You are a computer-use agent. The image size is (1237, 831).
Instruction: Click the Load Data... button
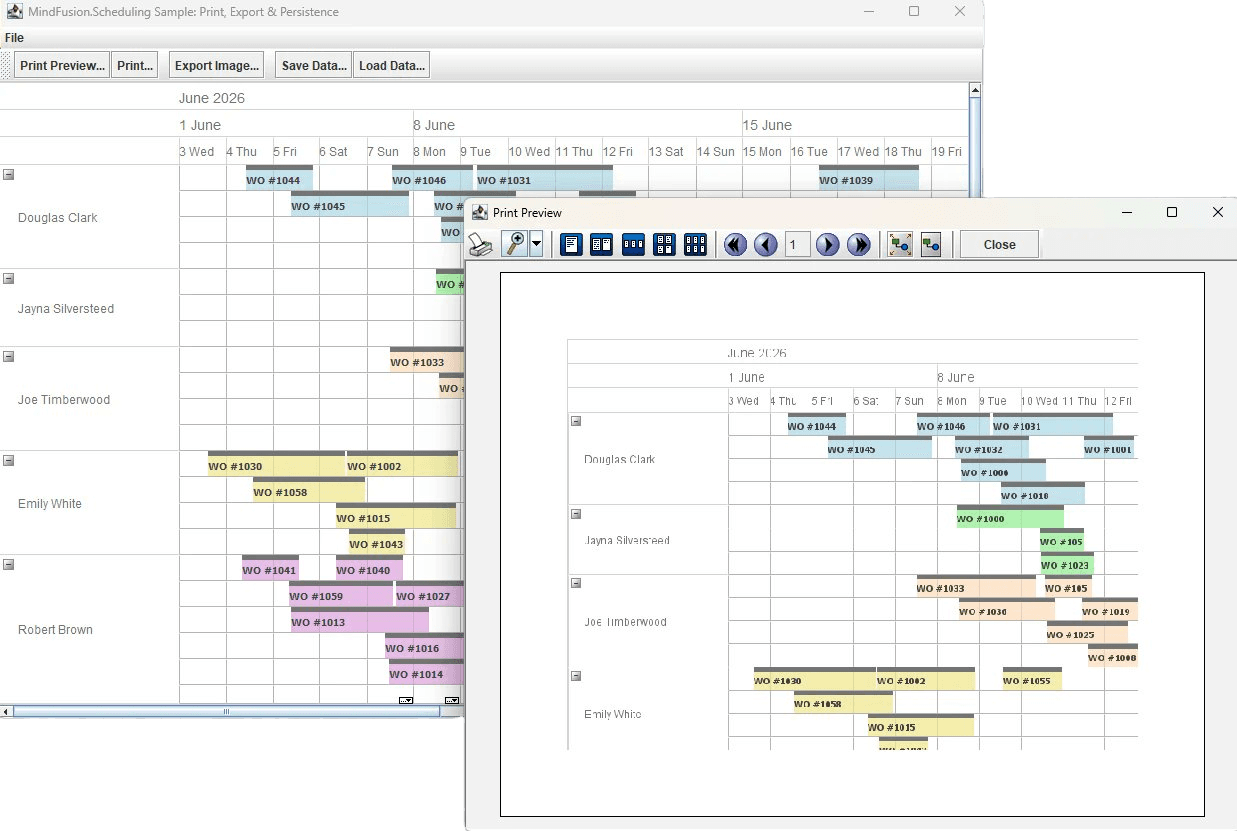coord(392,66)
